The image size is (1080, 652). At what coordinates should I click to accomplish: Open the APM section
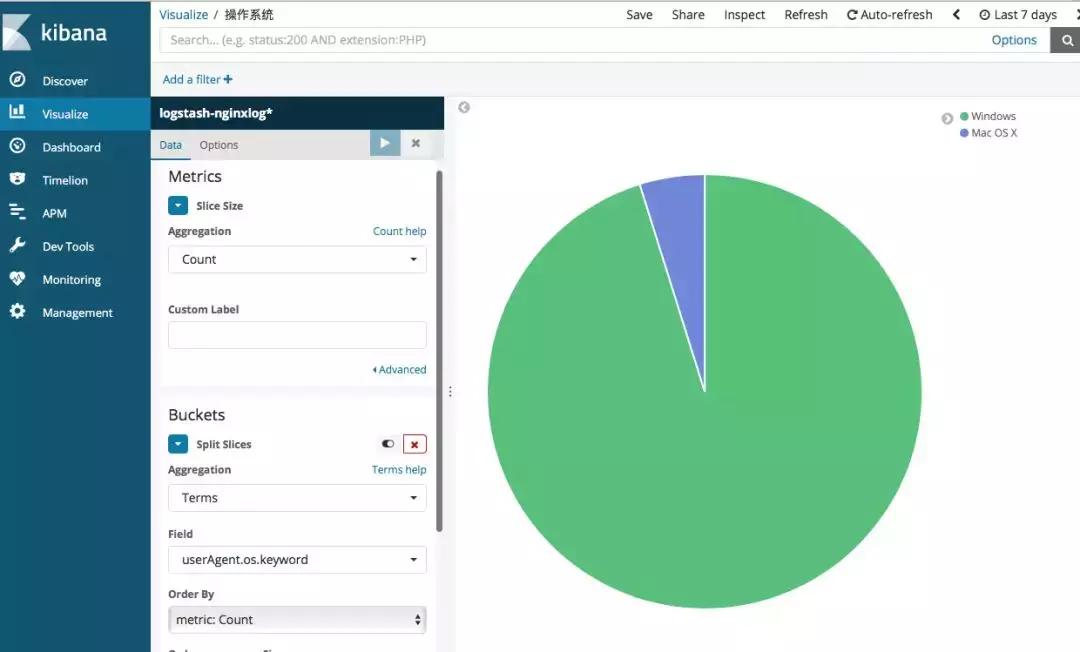click(x=56, y=212)
